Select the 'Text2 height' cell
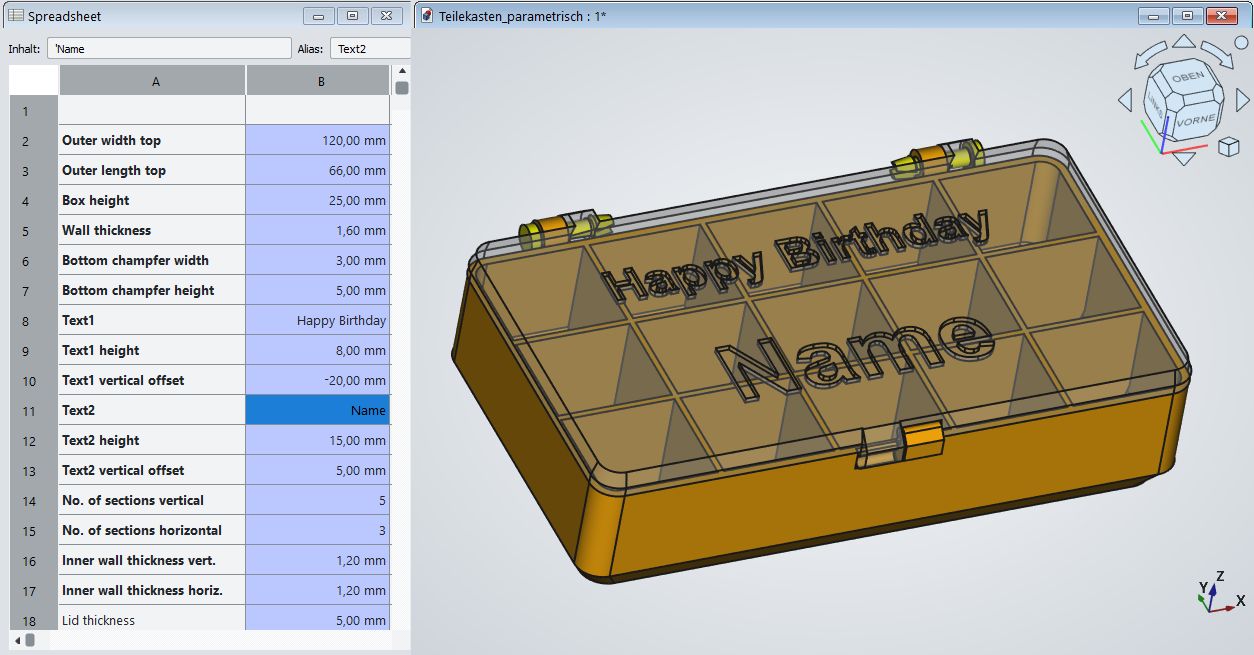This screenshot has width=1254, height=655. (152, 440)
